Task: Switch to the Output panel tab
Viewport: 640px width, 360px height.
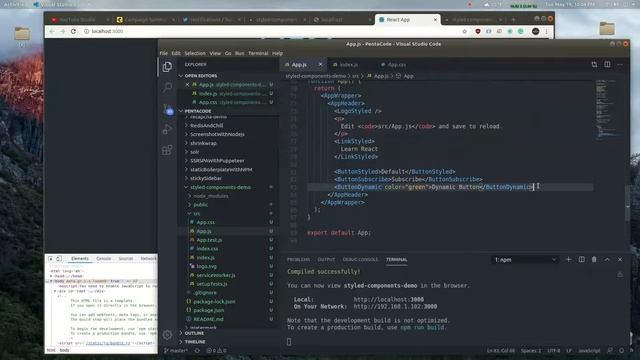Action: (326, 260)
